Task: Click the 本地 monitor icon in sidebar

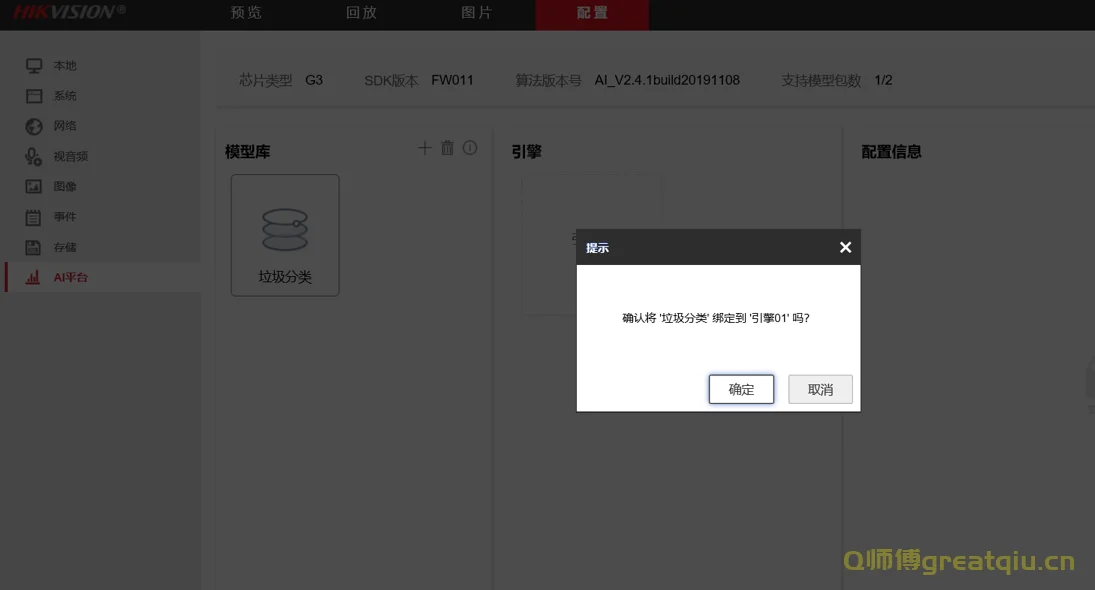Action: [x=34, y=66]
